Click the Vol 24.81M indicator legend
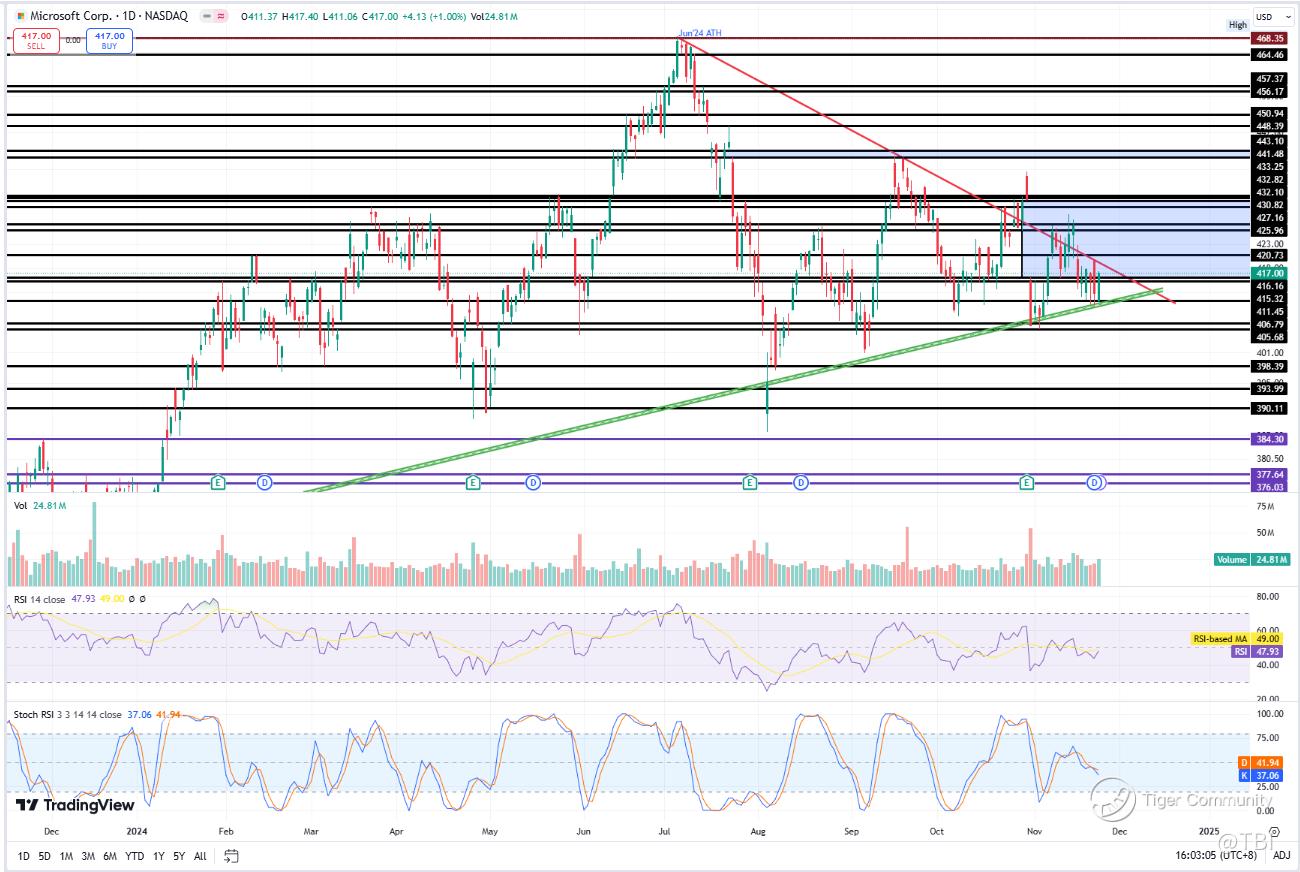Screen dimensions: 1300x872 [40, 506]
